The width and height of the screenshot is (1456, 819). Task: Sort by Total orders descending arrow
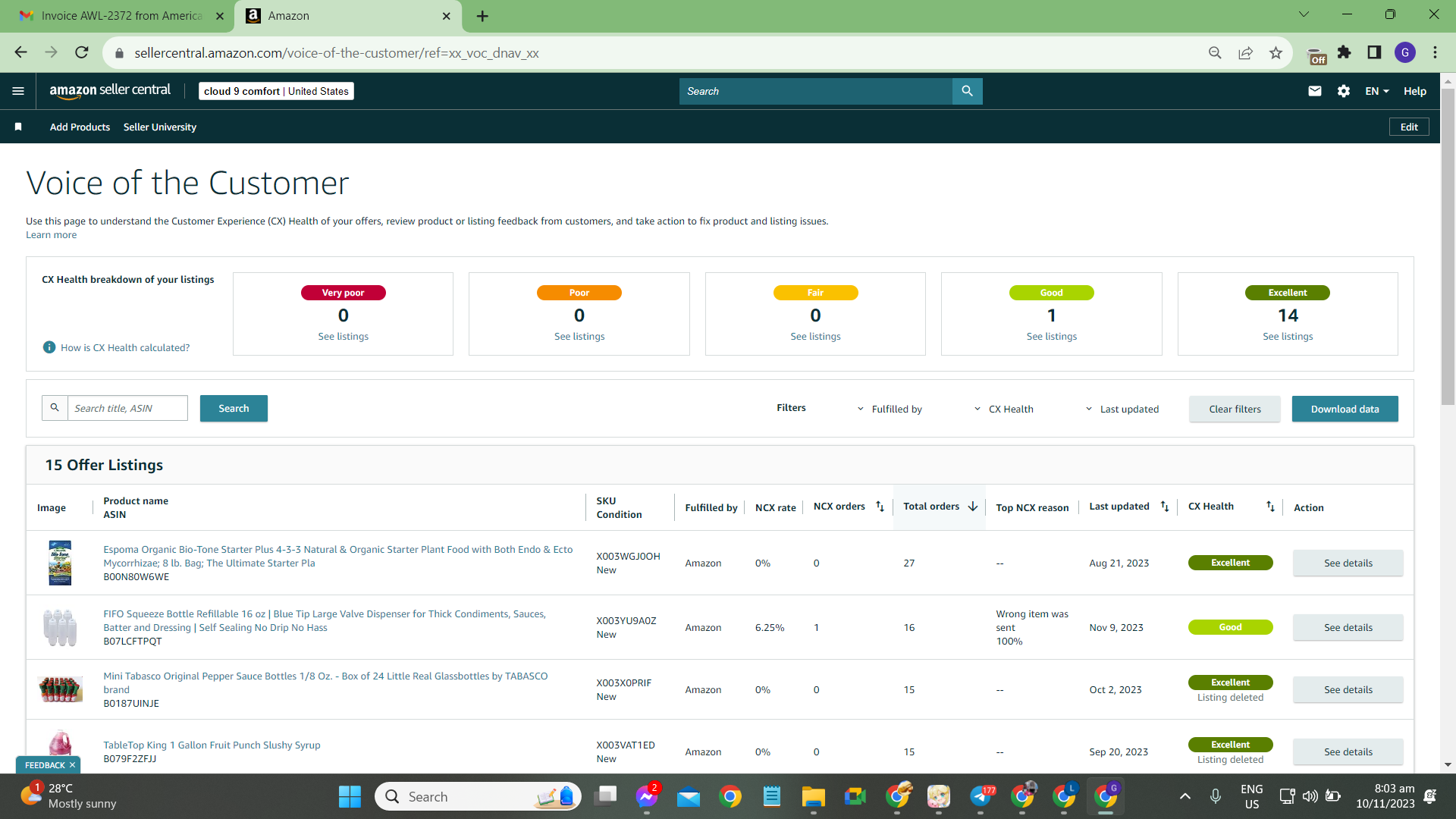pos(973,507)
